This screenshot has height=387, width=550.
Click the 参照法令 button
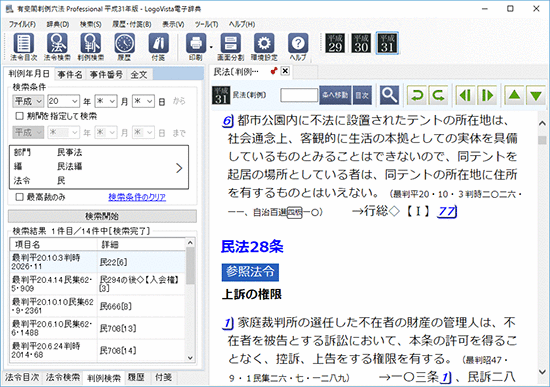point(250,272)
